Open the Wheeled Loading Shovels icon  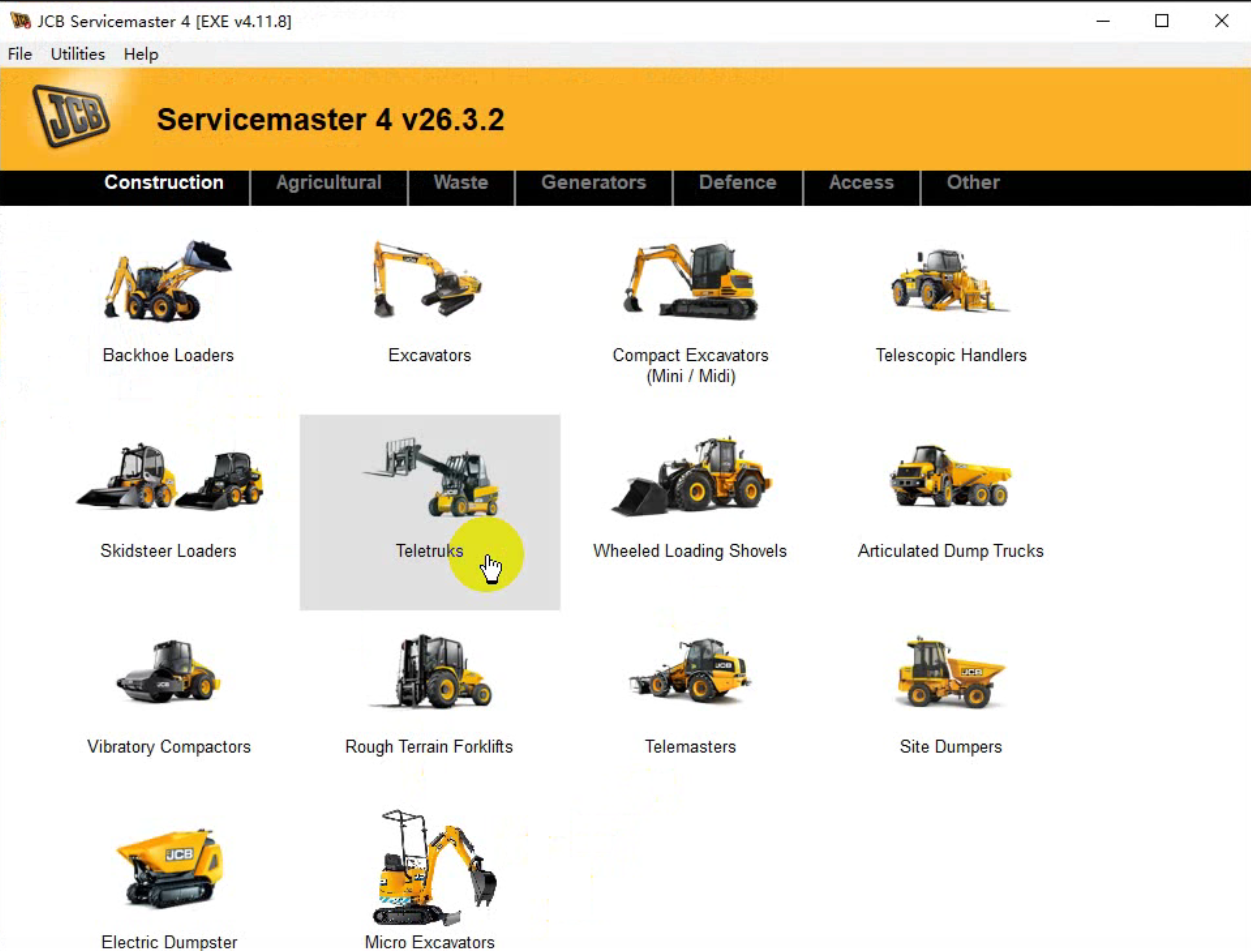coord(692,477)
